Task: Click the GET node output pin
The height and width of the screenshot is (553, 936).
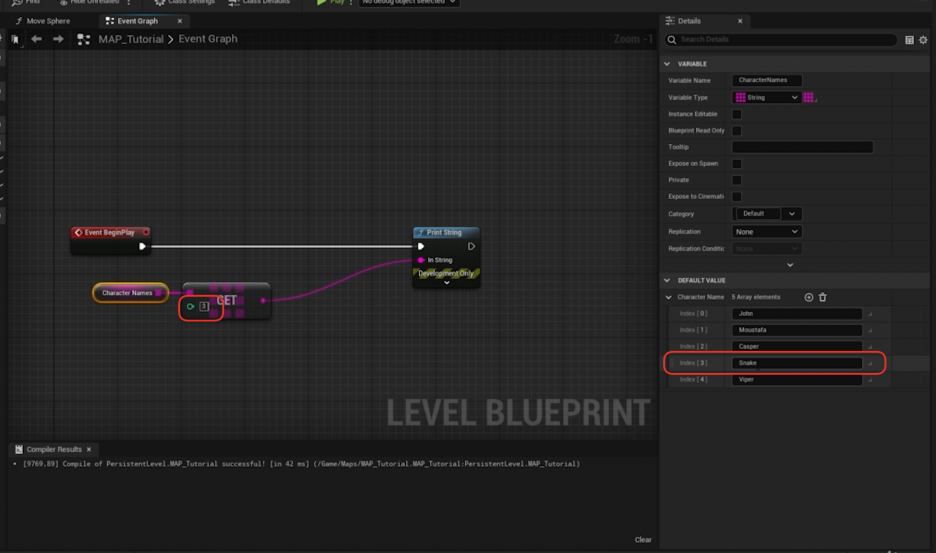Action: coord(263,300)
